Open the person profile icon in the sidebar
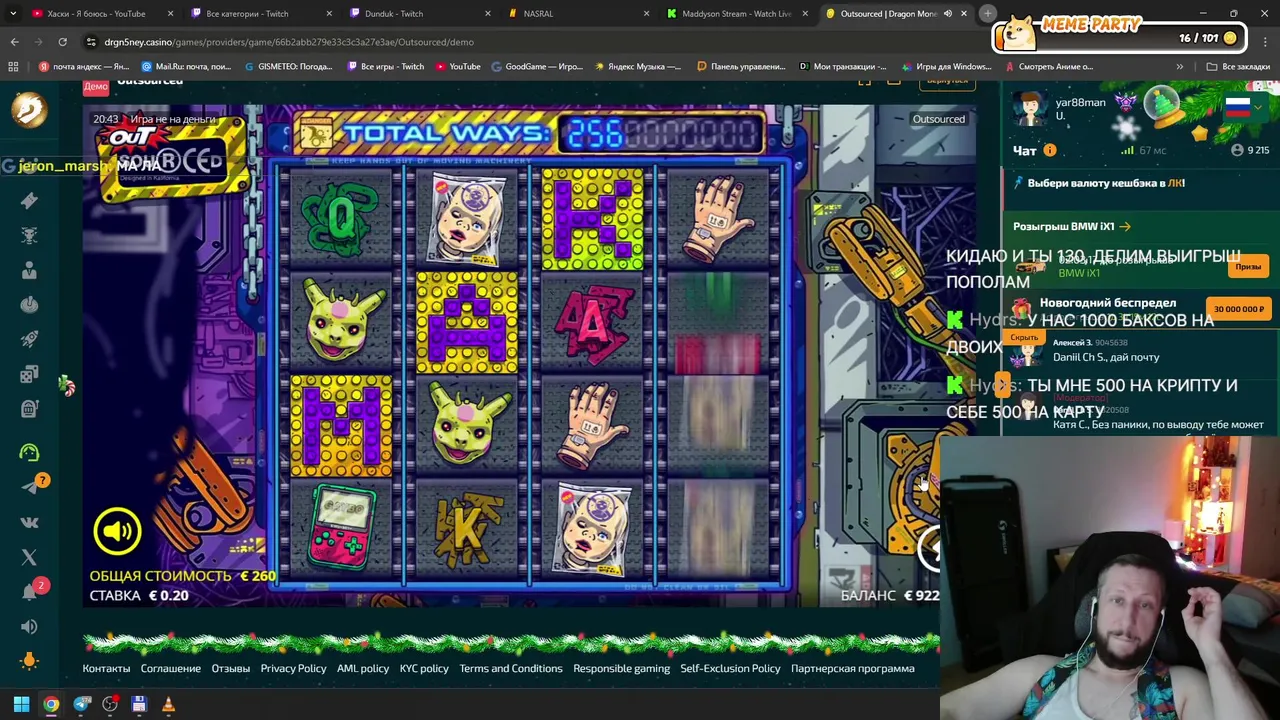1280x720 pixels. coord(29,270)
